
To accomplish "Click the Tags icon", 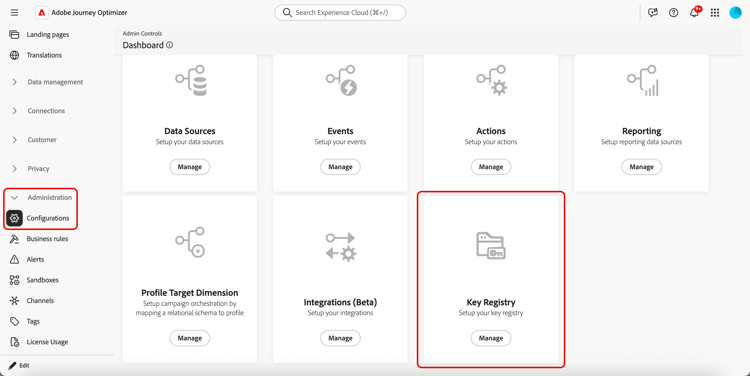I will point(14,321).
